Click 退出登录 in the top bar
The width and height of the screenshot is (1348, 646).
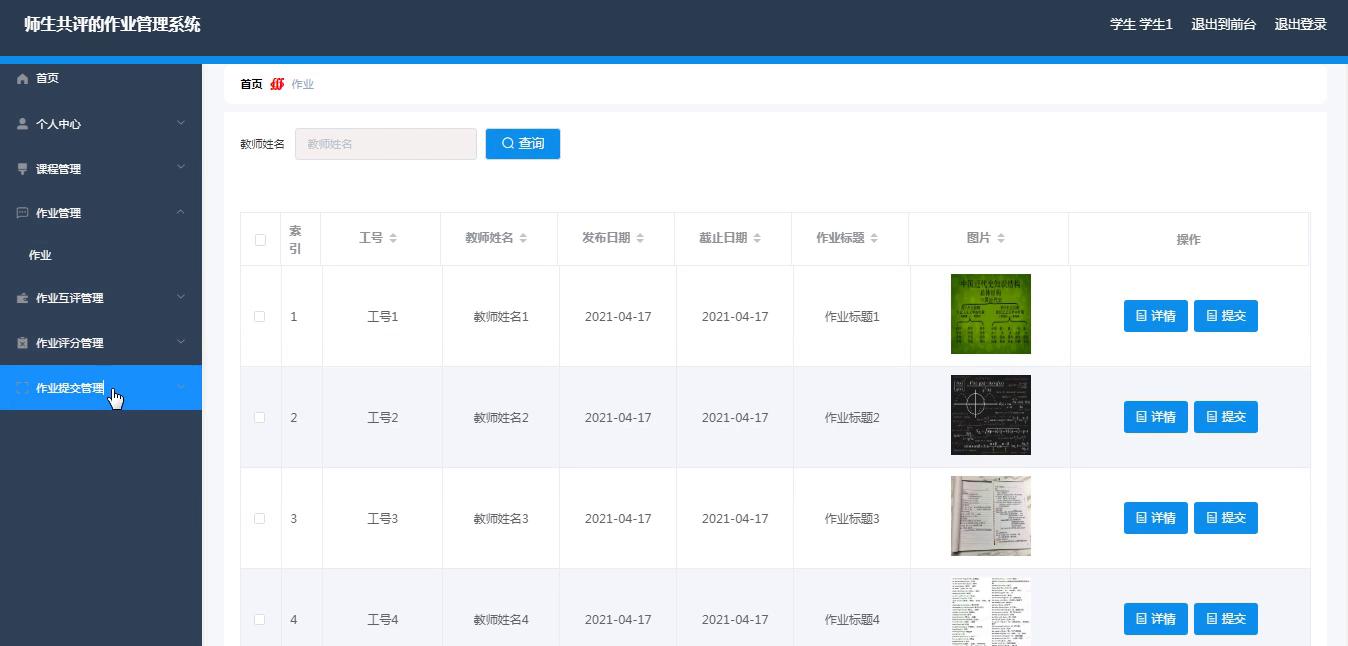(1300, 24)
